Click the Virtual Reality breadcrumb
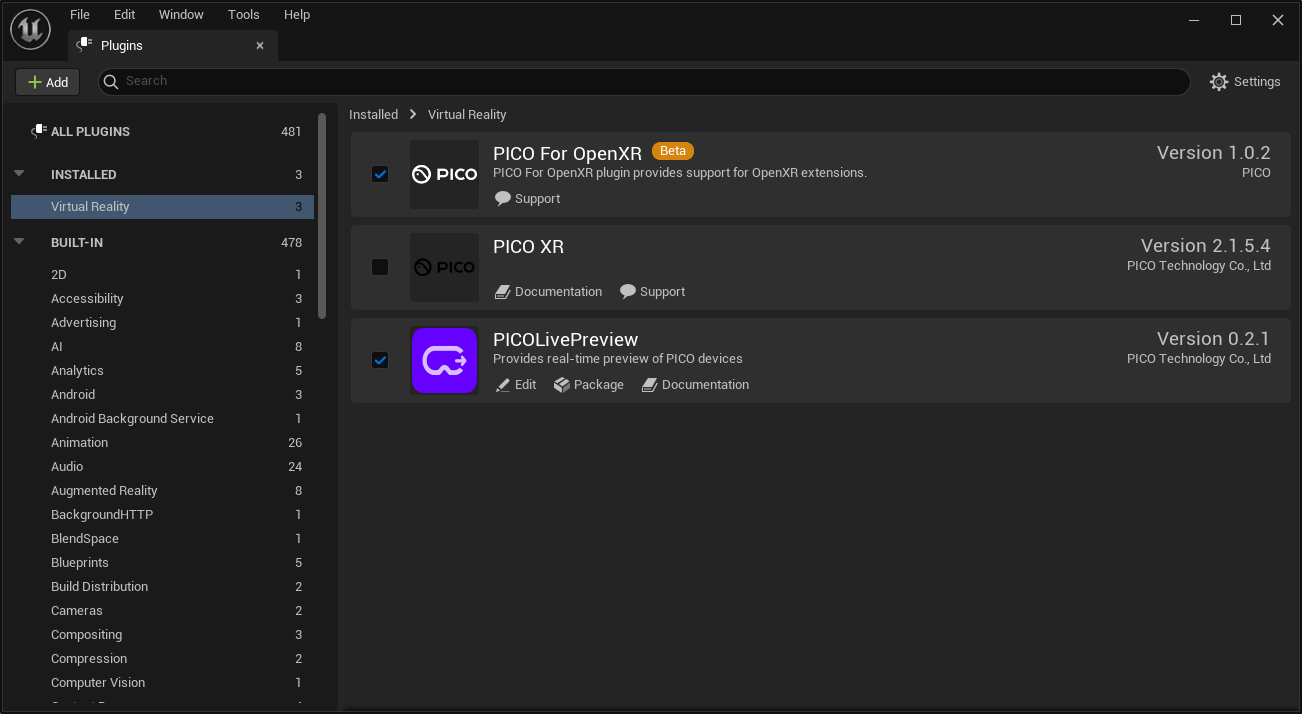The width and height of the screenshot is (1302, 714). tap(467, 115)
